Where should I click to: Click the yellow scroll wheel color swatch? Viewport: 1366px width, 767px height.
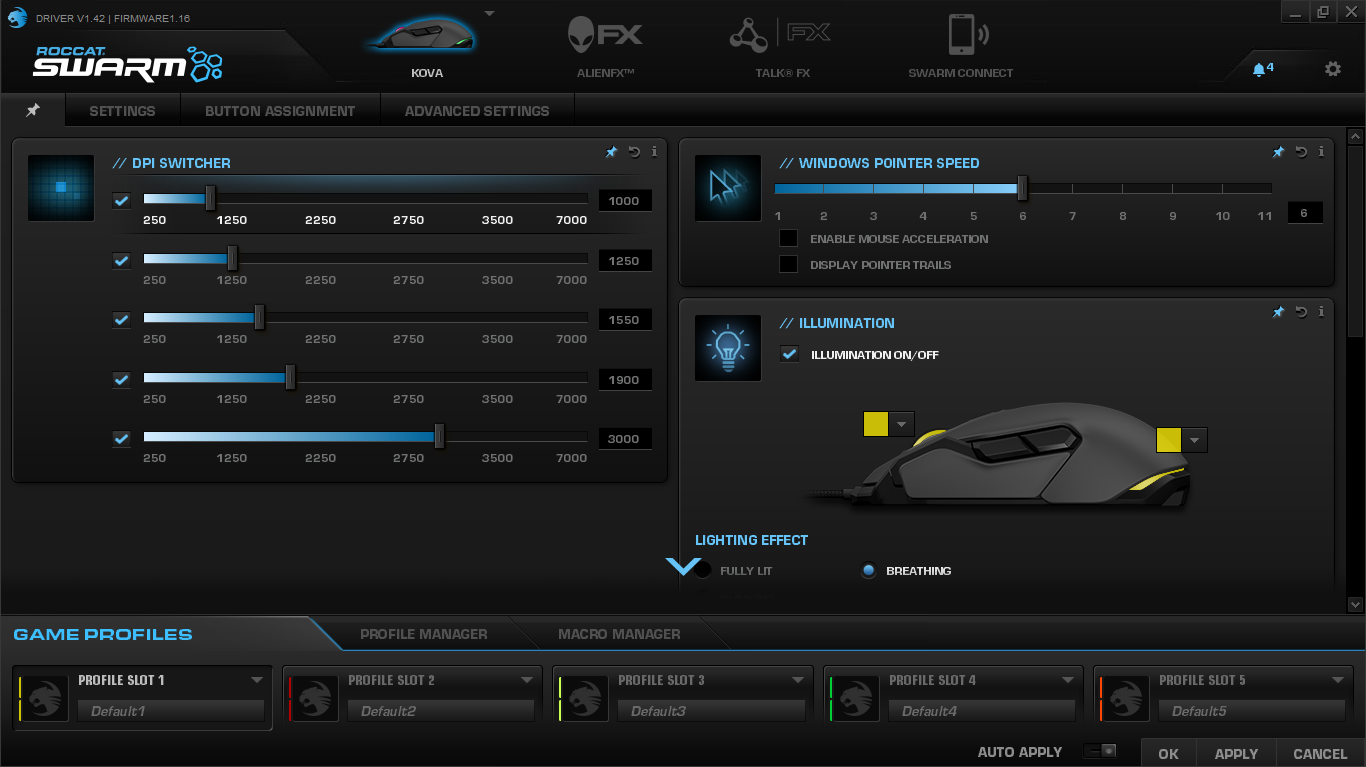pos(875,424)
